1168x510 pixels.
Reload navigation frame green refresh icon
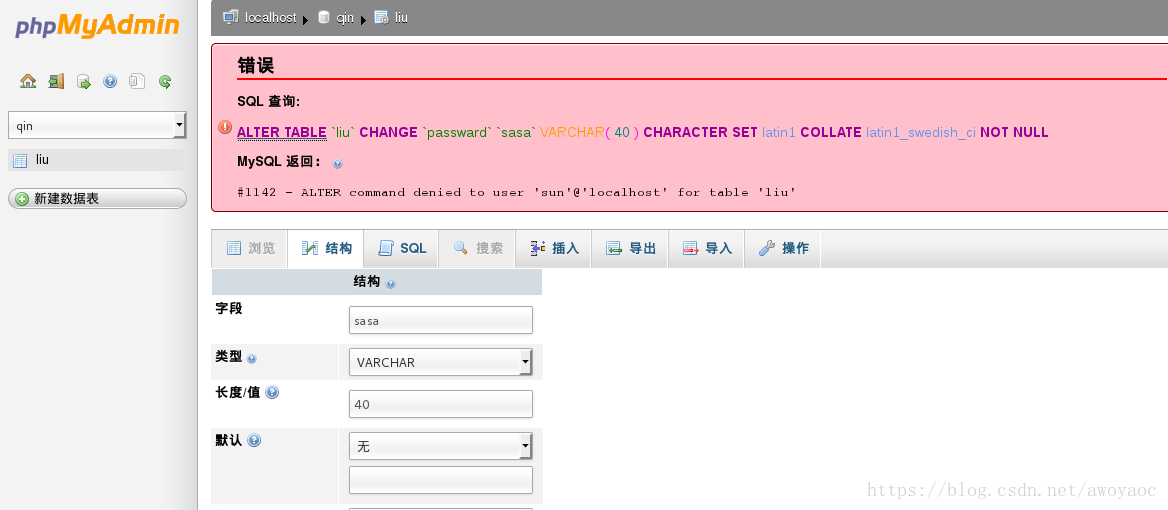[x=165, y=82]
